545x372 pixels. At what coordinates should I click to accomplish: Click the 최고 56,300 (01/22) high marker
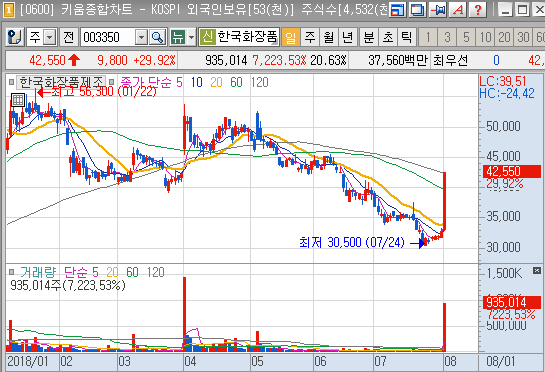[104, 91]
